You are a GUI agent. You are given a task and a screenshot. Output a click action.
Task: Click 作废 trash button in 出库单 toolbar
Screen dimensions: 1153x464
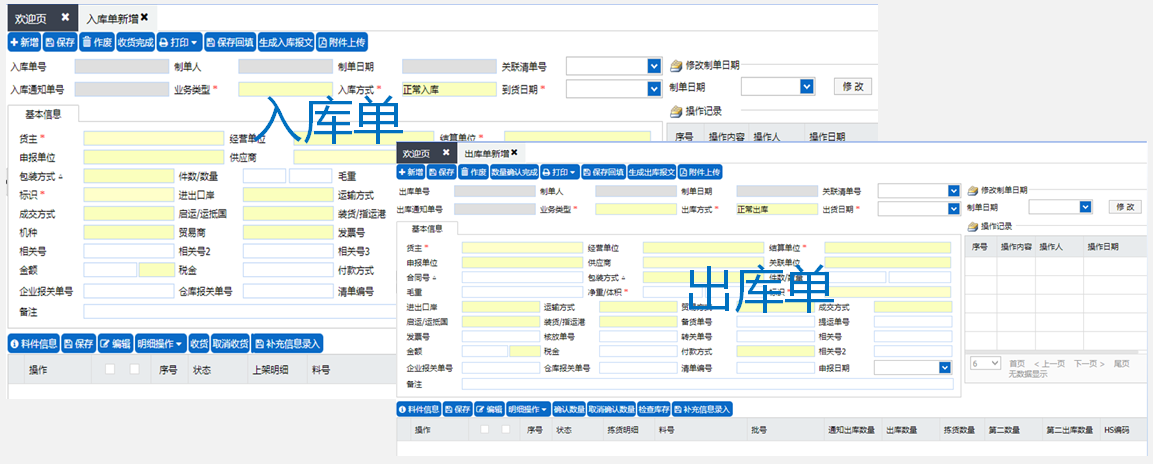point(473,172)
